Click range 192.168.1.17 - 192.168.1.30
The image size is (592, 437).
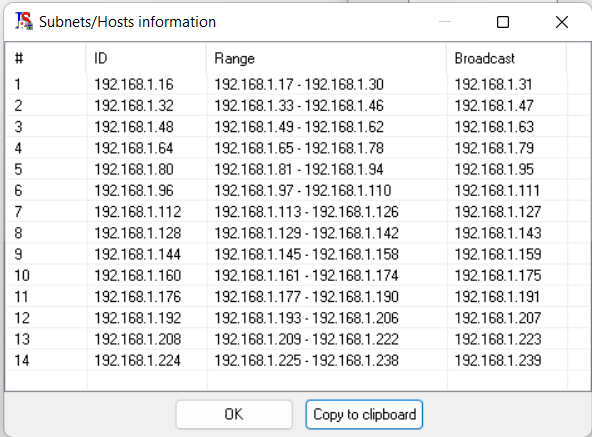pos(299,84)
